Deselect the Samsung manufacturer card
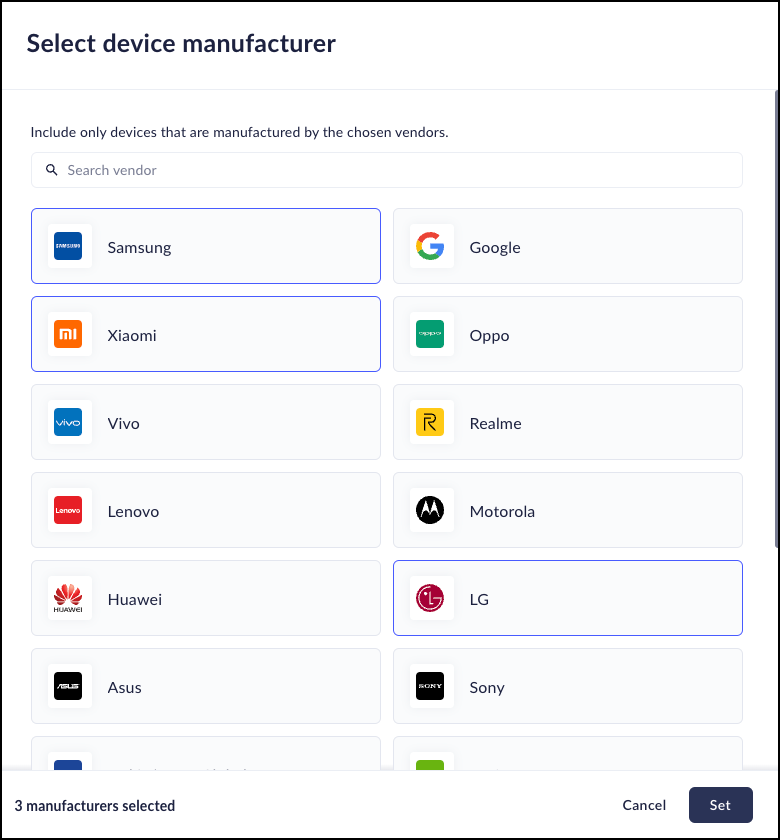 coord(230,246)
